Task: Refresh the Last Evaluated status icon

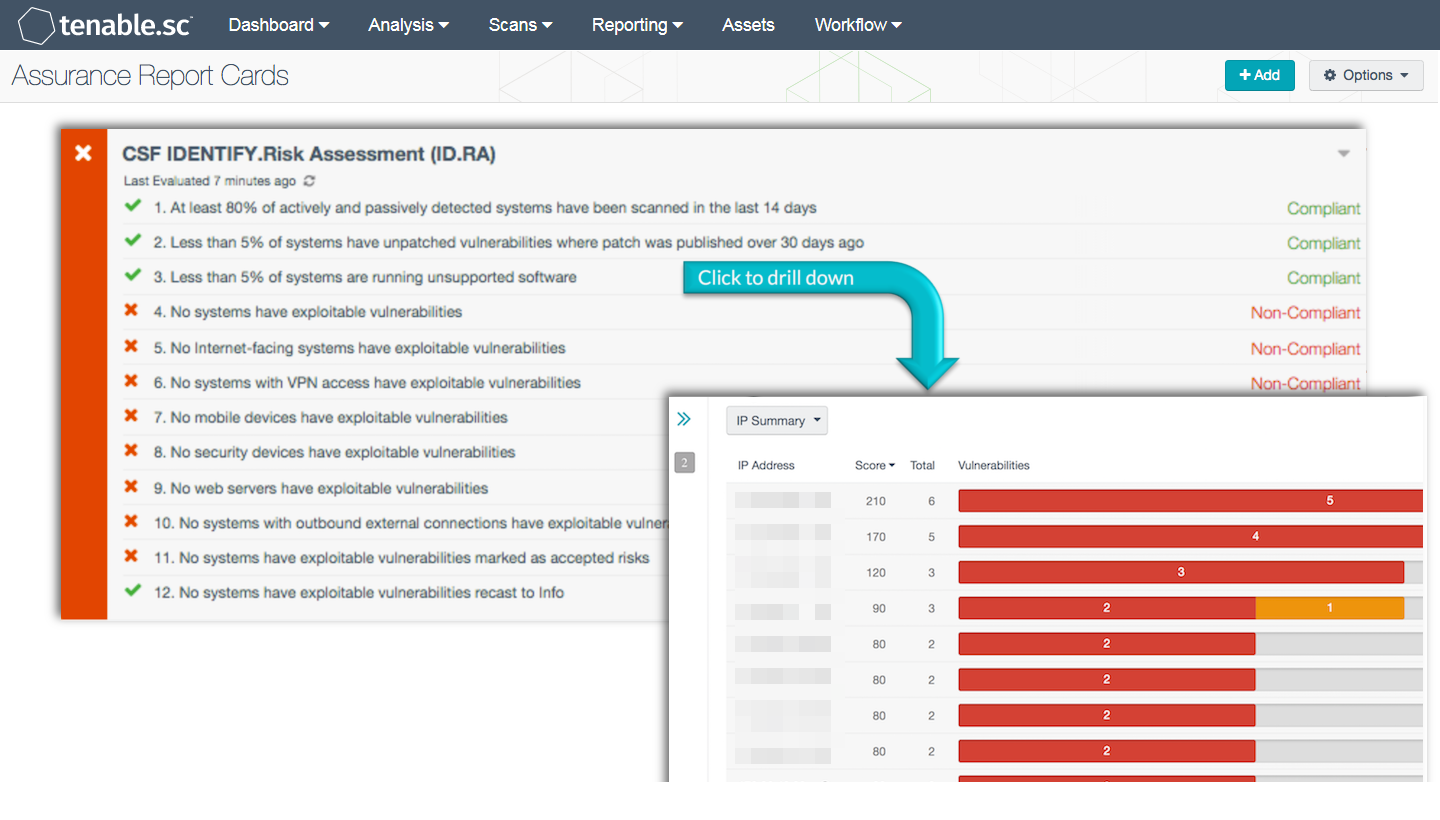Action: coord(309,181)
